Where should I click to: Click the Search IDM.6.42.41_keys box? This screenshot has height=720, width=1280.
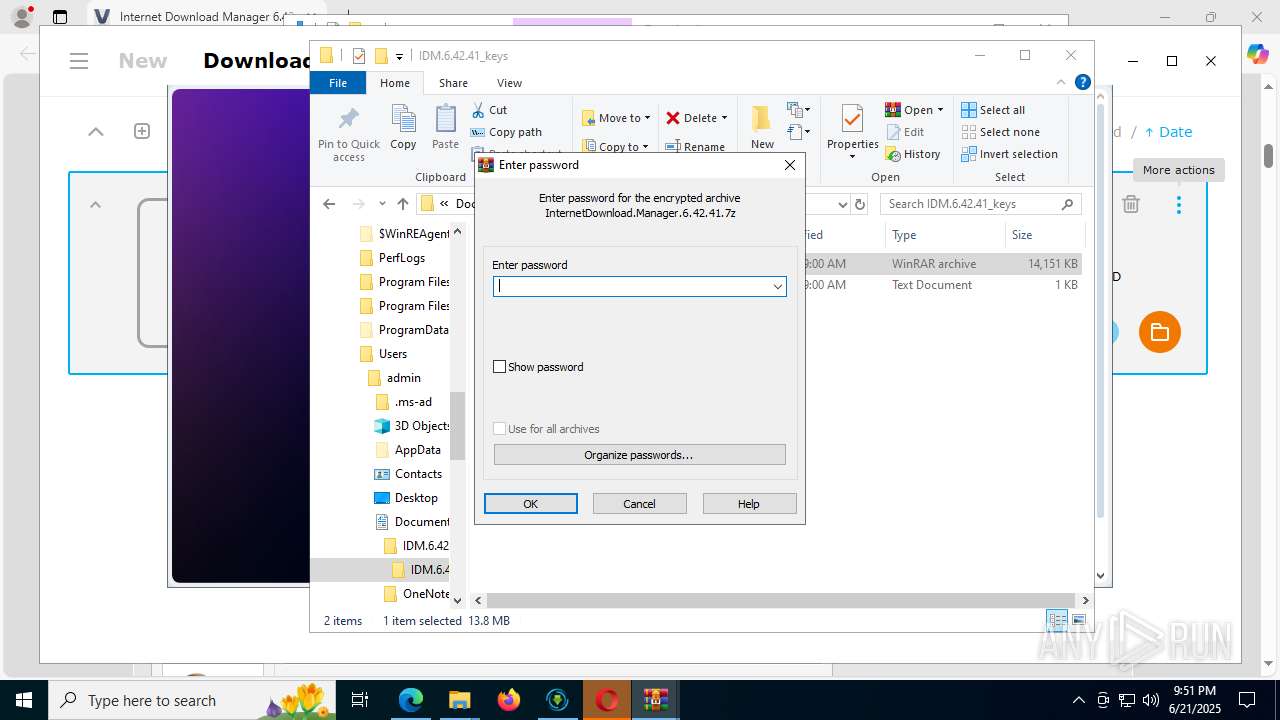coord(981,204)
